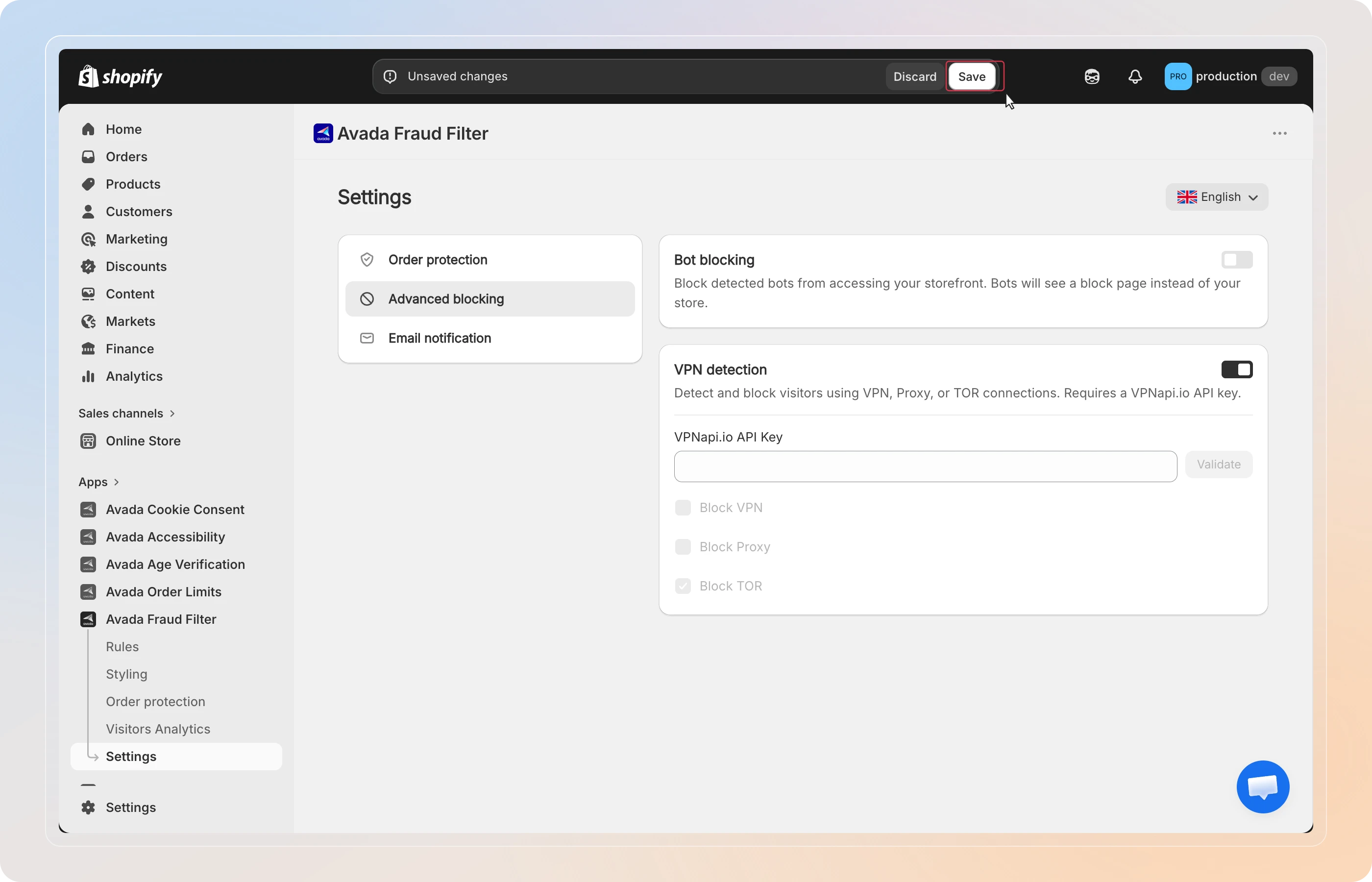1372x882 pixels.
Task: Select the Email notification settings tab
Action: [490, 339]
